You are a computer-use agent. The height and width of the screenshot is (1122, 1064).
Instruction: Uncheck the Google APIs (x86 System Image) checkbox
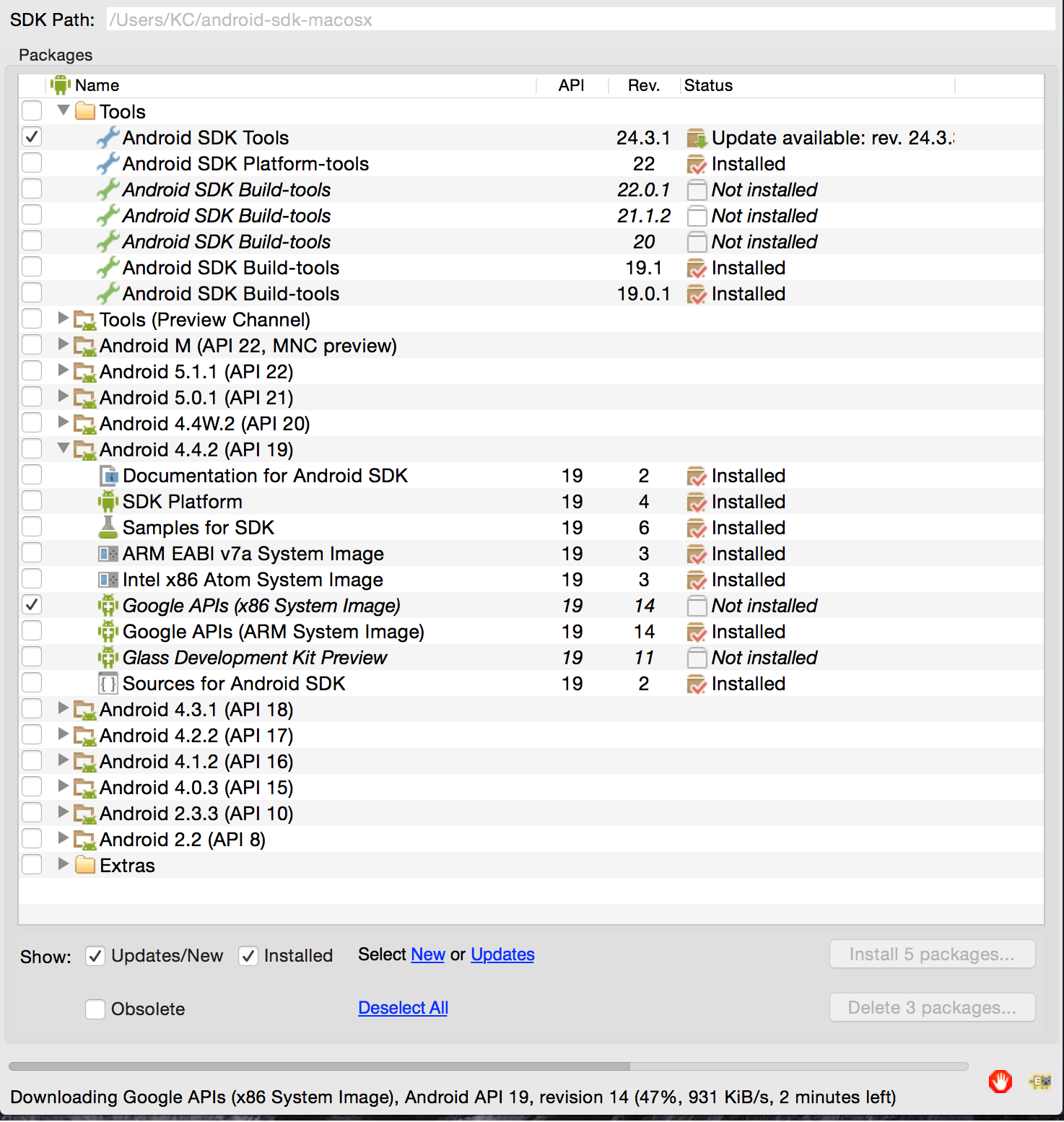point(32,604)
